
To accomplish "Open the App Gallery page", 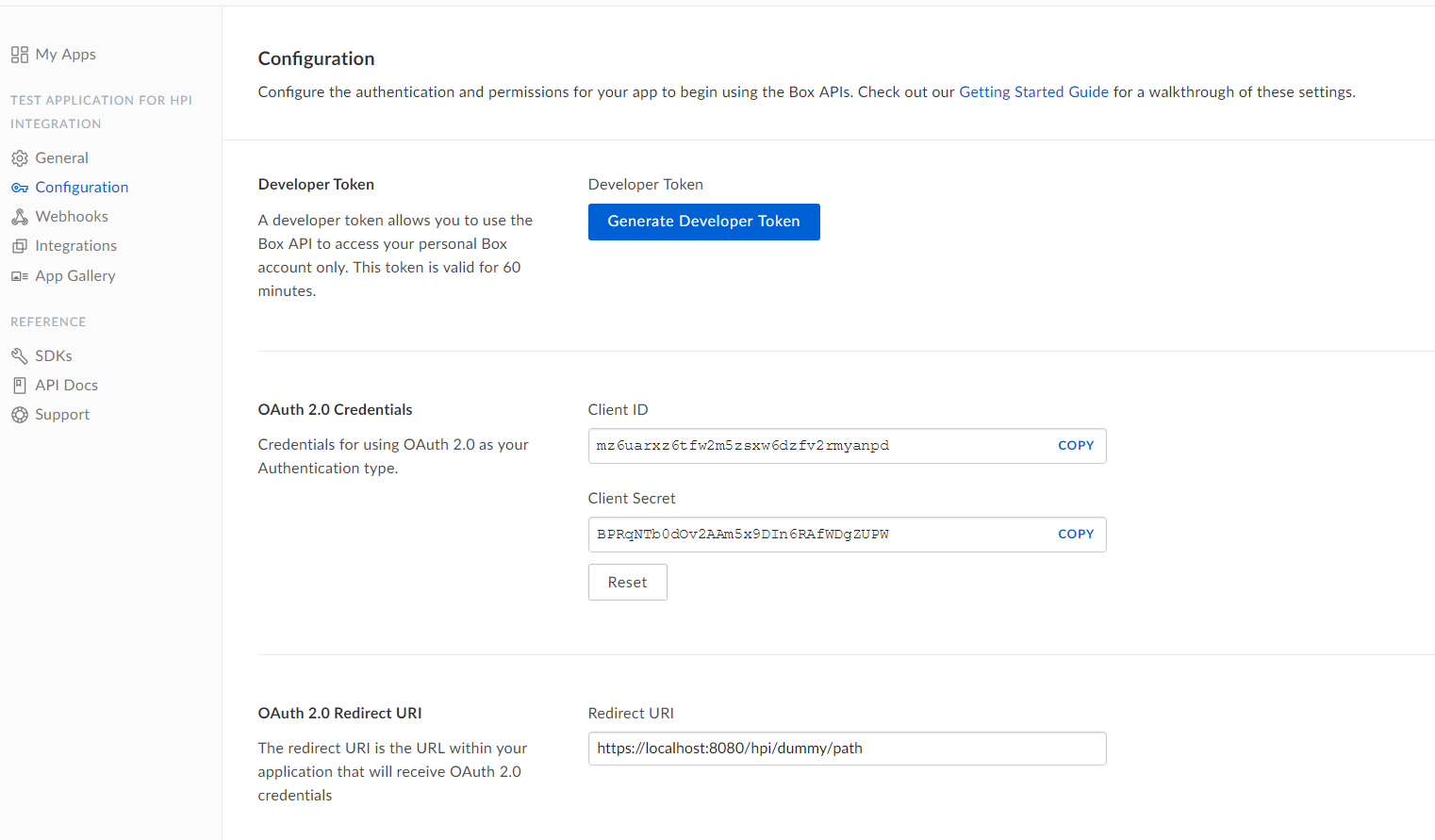I will coord(75,276).
